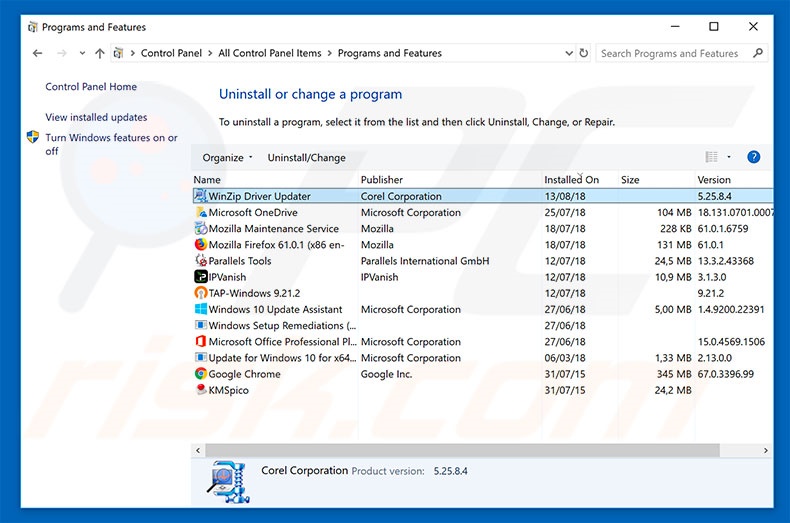Click All Control Panel Items breadcrumb
This screenshot has width=790, height=523.
[270, 53]
